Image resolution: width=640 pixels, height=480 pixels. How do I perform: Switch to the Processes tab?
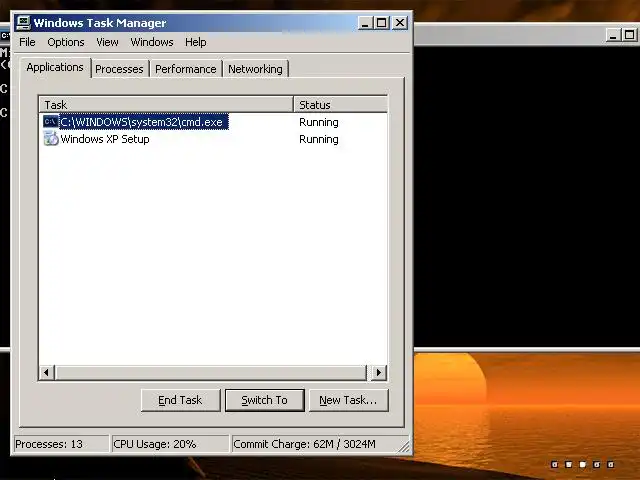point(119,69)
